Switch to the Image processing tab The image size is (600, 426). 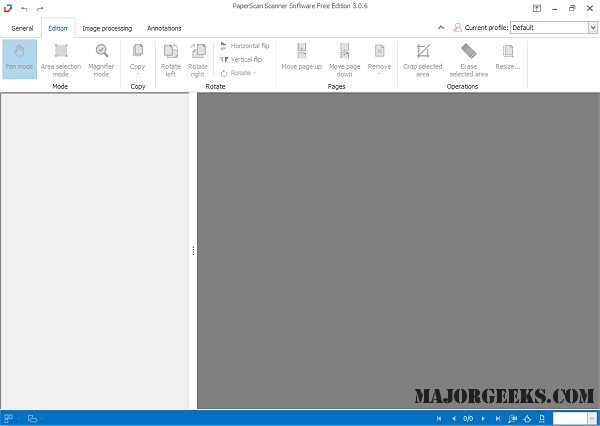click(x=106, y=28)
